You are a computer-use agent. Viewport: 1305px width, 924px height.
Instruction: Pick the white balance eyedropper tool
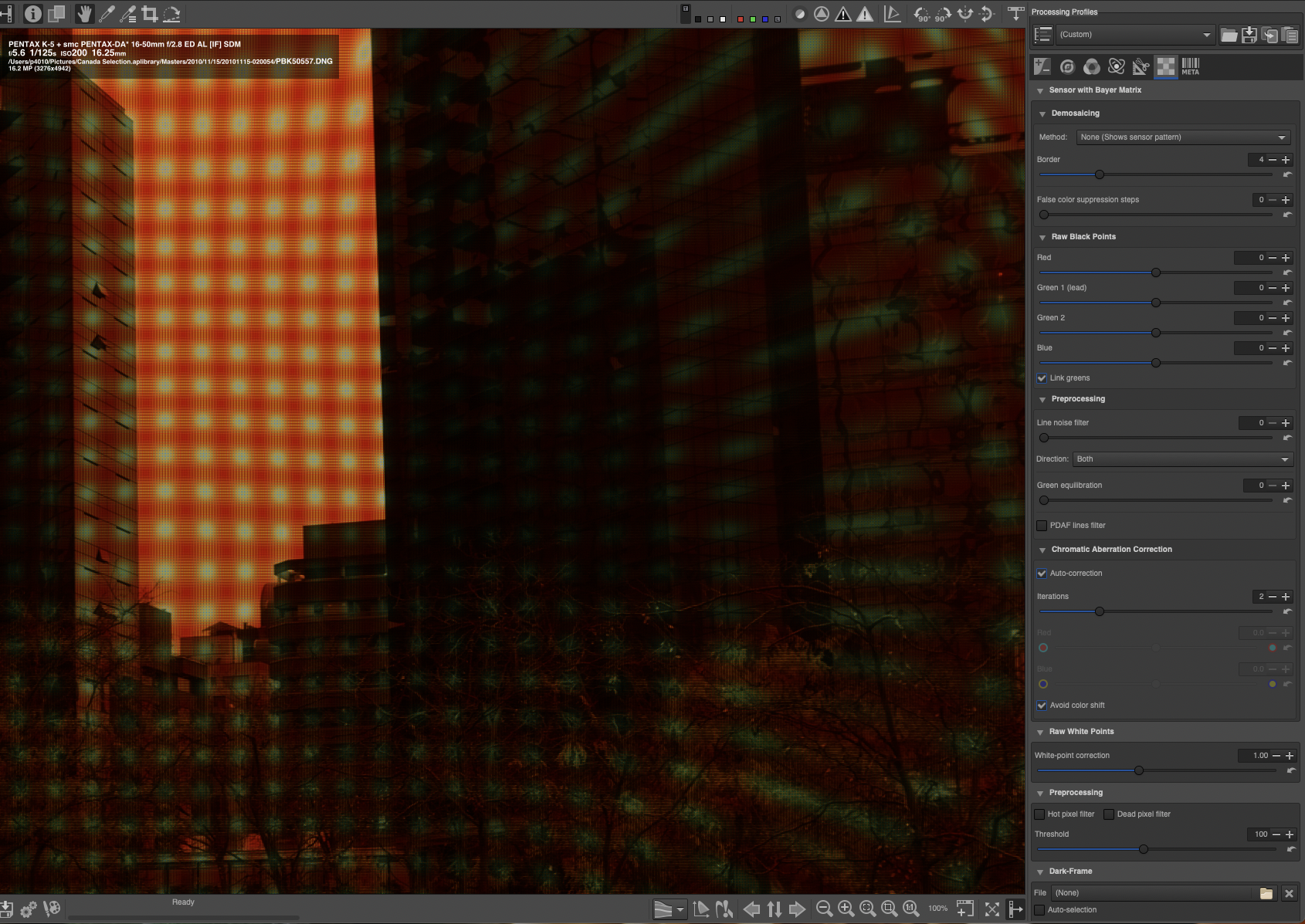tap(107, 14)
